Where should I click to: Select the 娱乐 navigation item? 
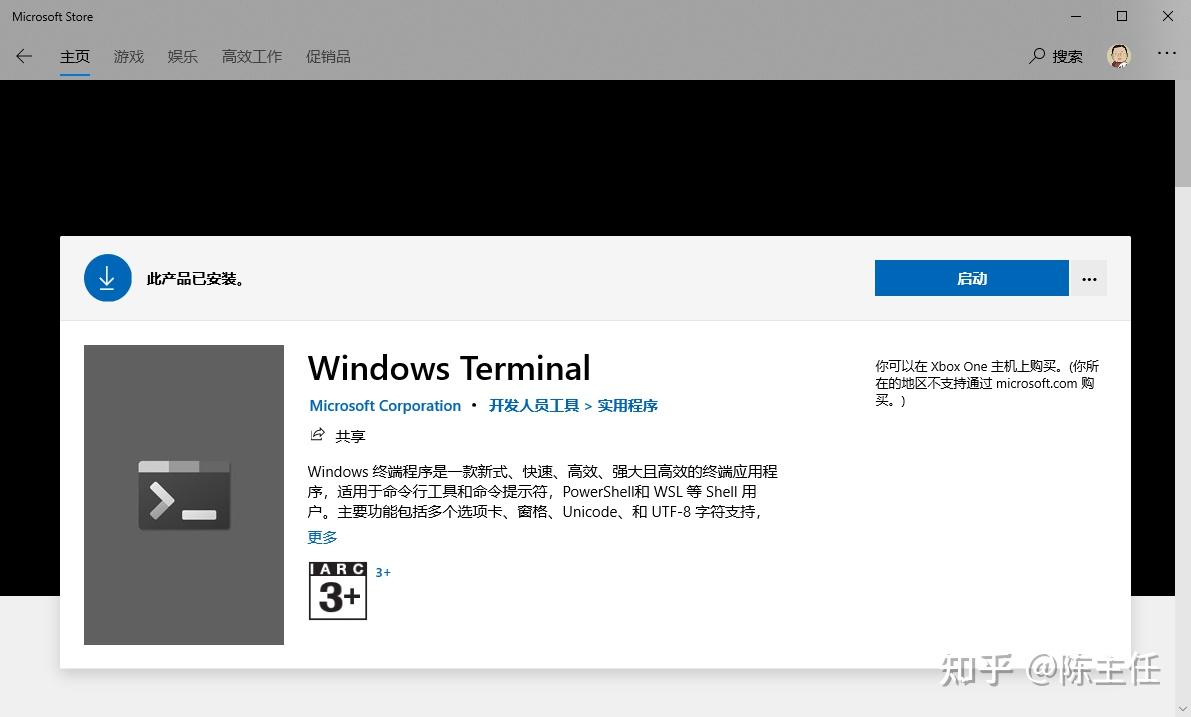182,56
